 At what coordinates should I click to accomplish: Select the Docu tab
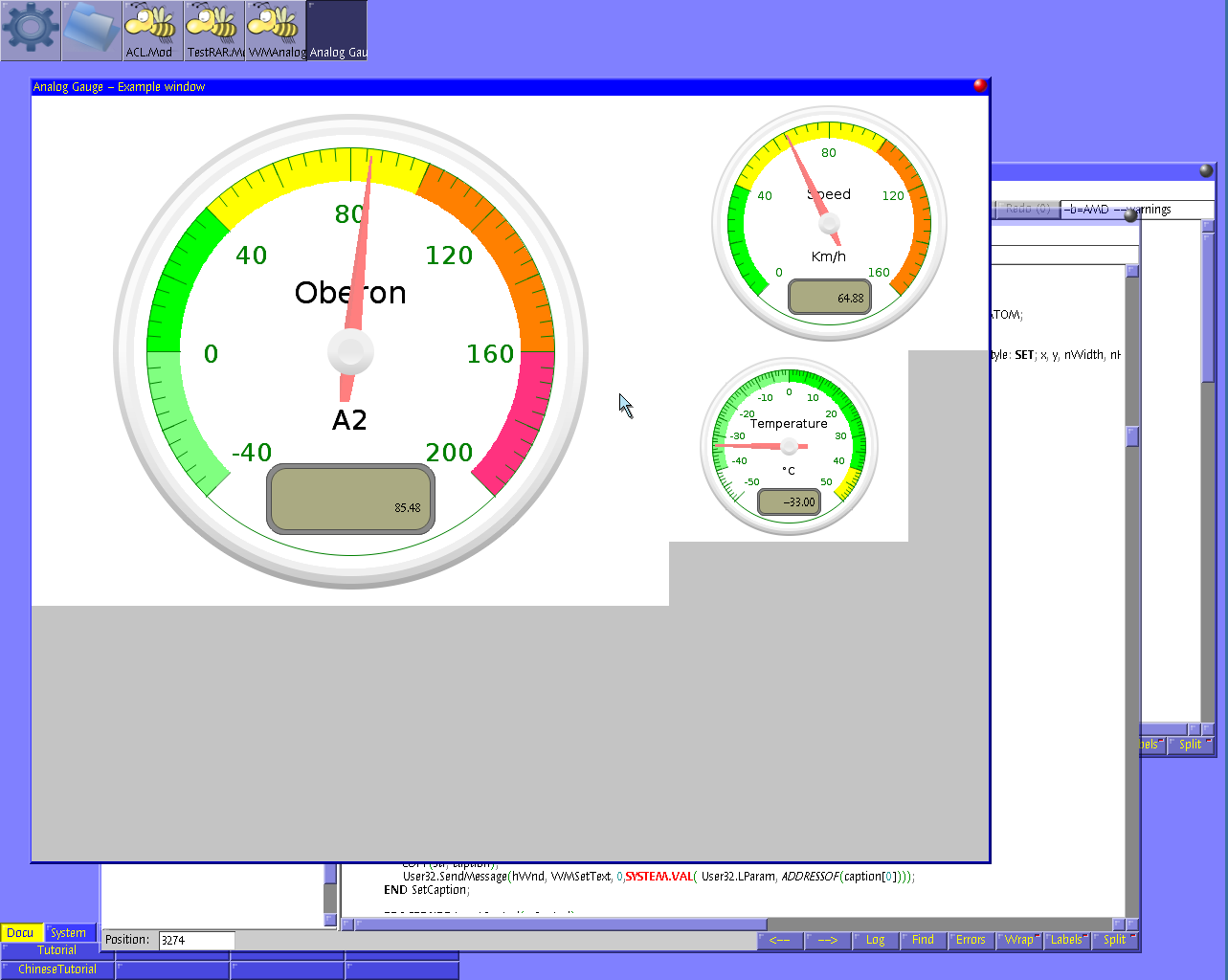tap(20, 933)
